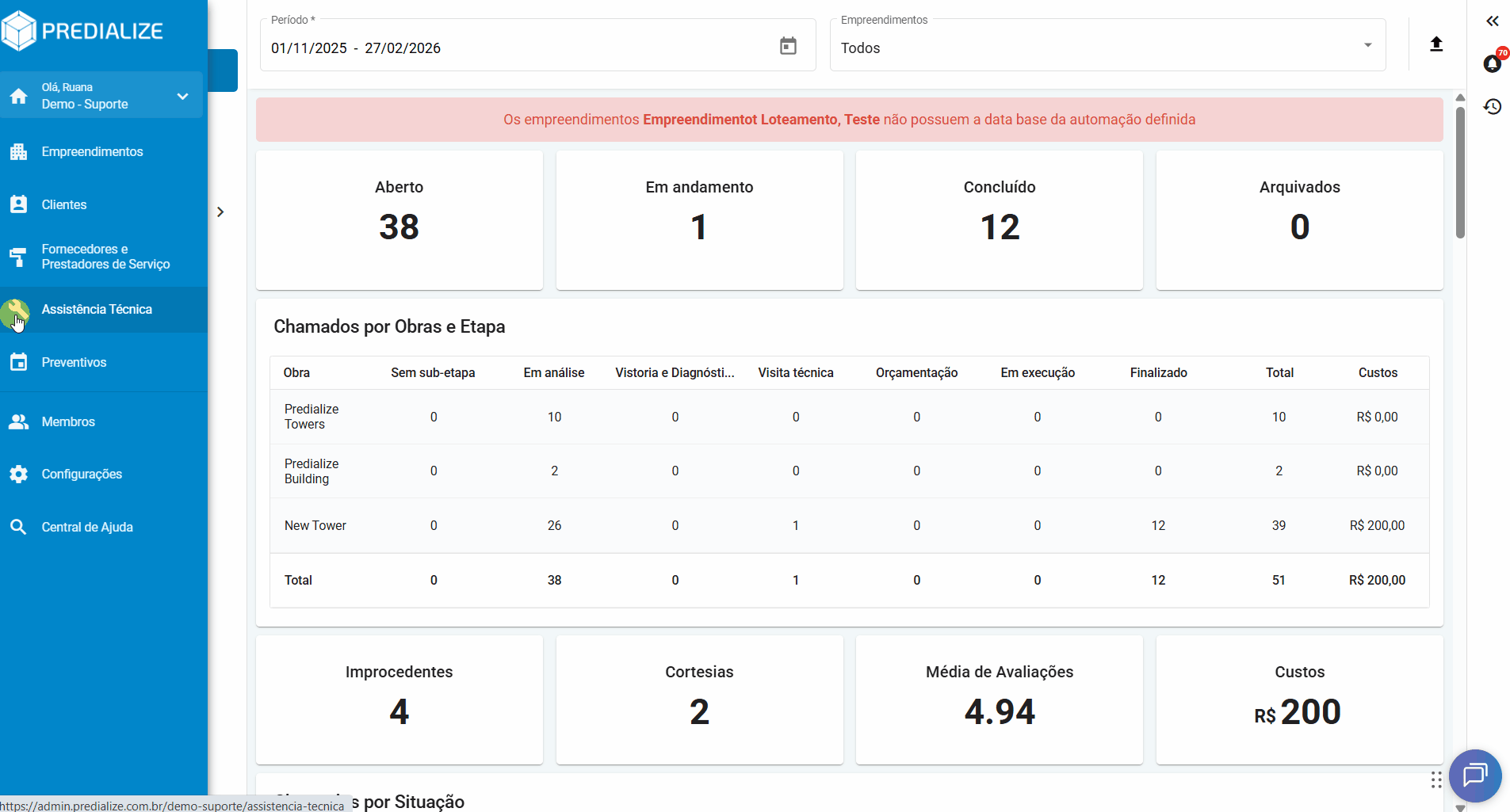
Task: Open Empreendimentos in the sidebar
Action: 92,151
